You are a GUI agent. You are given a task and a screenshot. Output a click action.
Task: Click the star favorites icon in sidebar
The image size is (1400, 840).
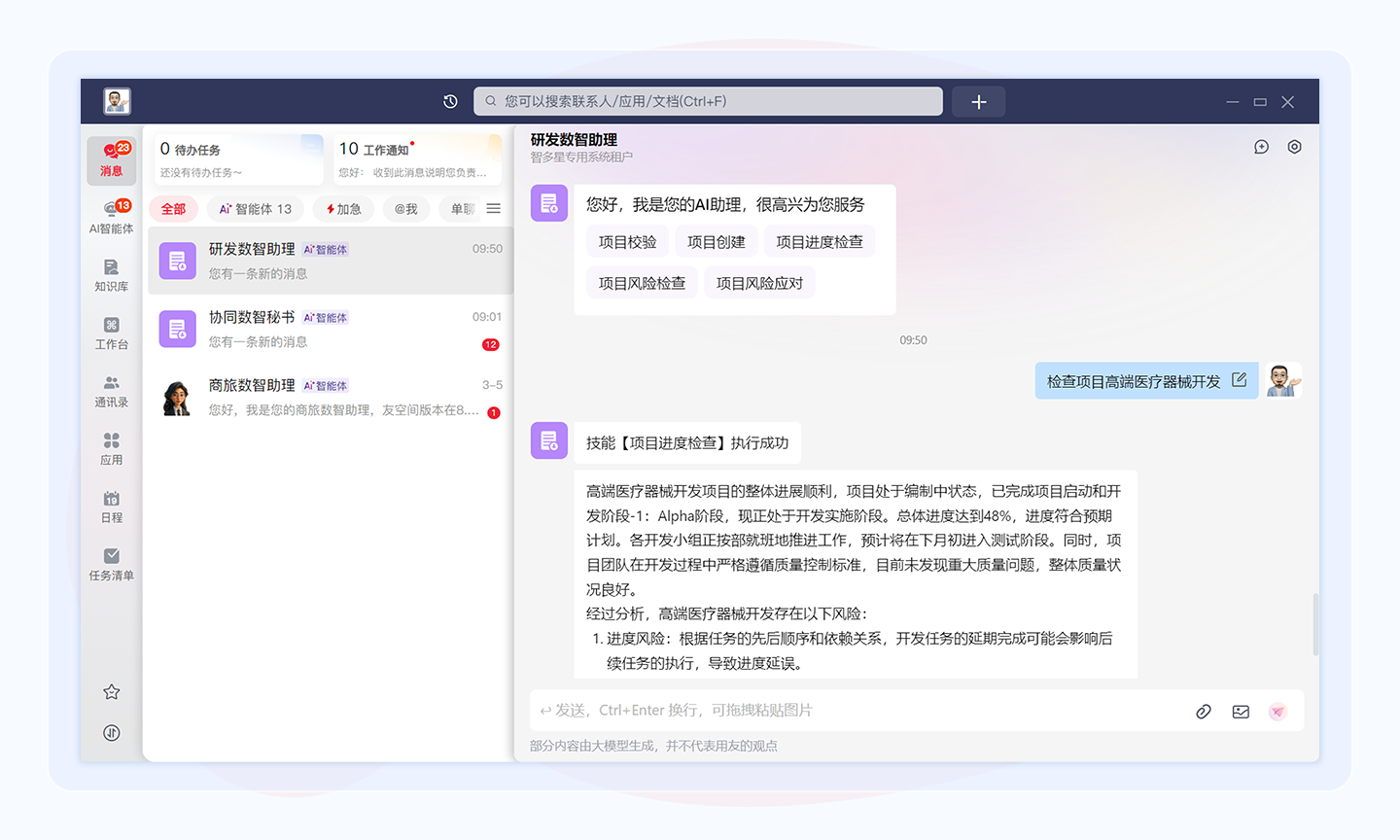[x=111, y=691]
